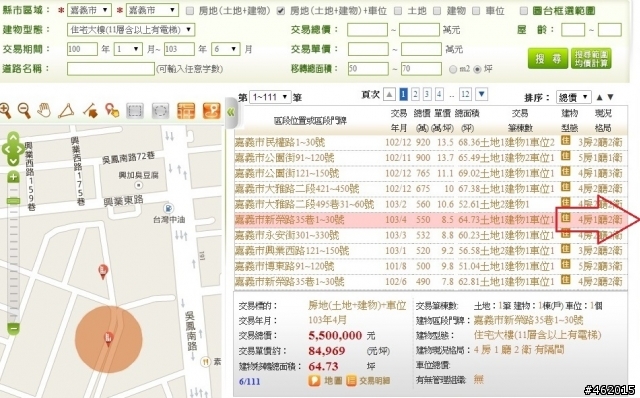Screen dimensions: 640x398
Task: Go to results page 2
Action: point(415,94)
